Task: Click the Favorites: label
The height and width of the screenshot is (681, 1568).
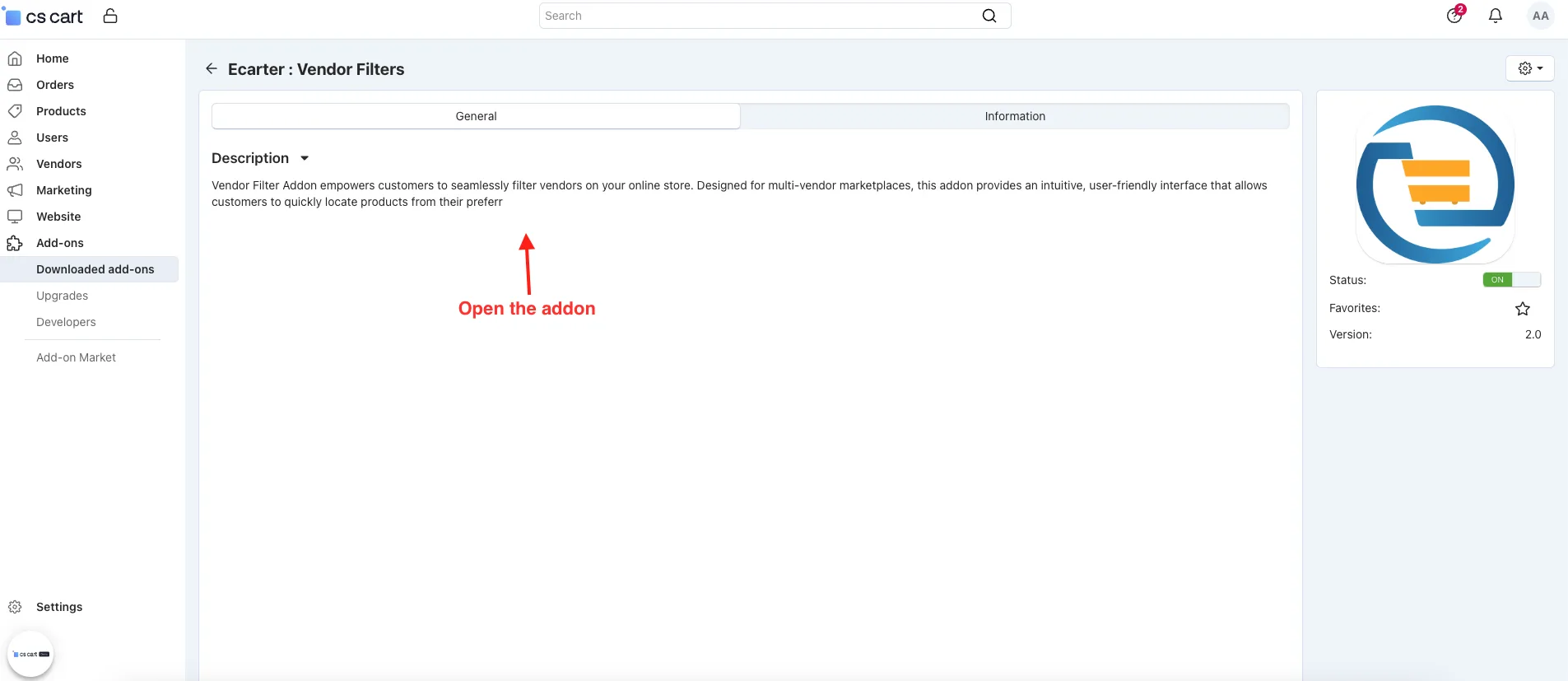Action: click(x=1355, y=308)
